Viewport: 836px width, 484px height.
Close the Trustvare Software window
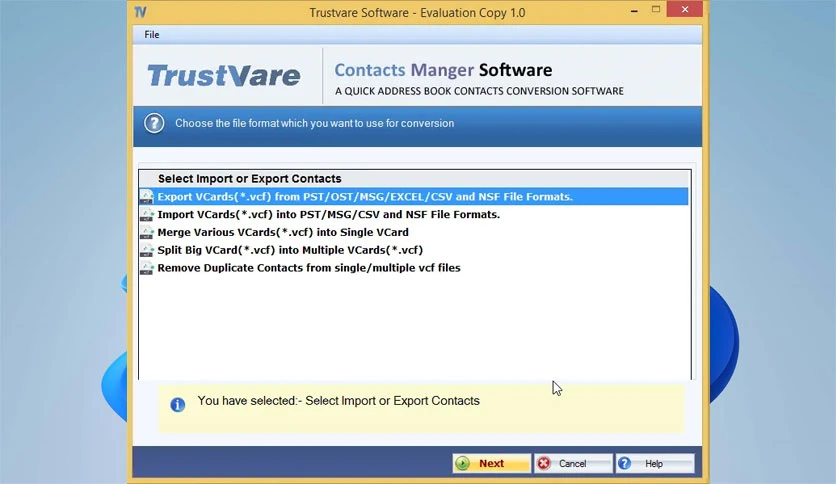tap(685, 10)
